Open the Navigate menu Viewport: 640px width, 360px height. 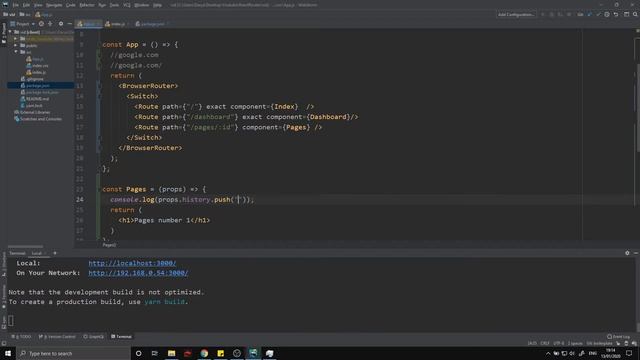click(x=54, y=5)
